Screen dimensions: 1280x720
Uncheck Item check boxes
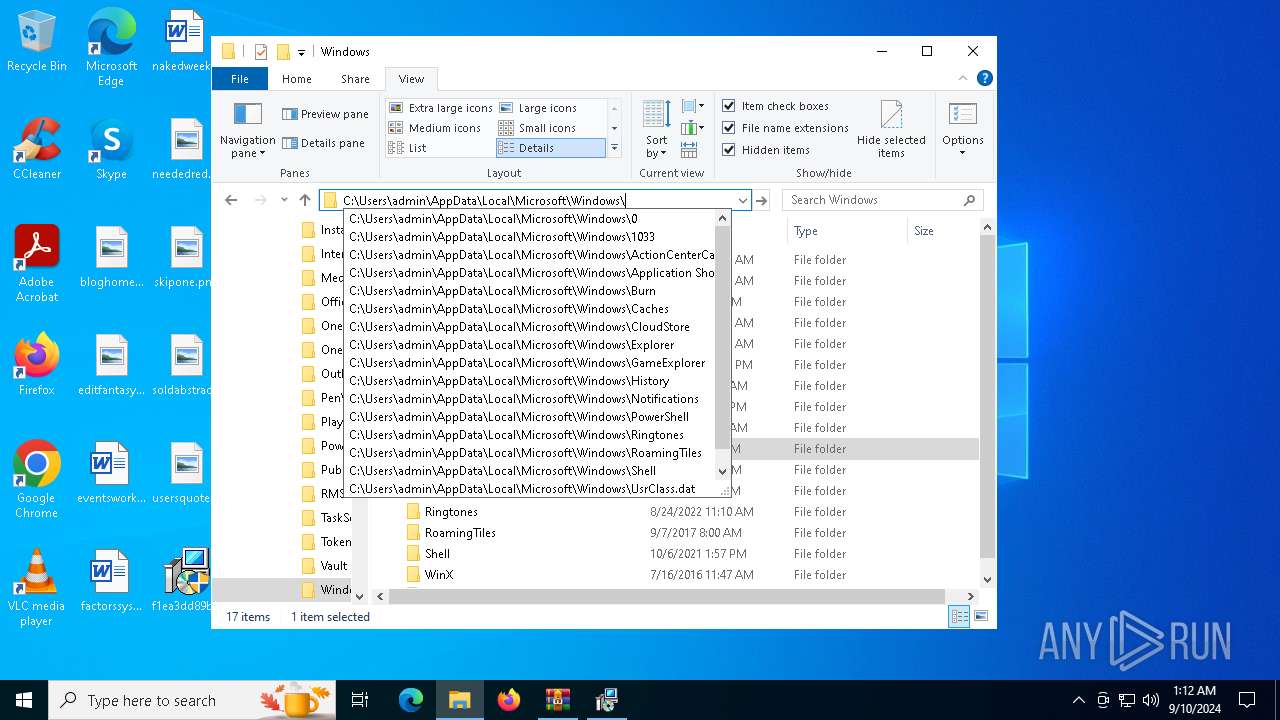click(729, 106)
